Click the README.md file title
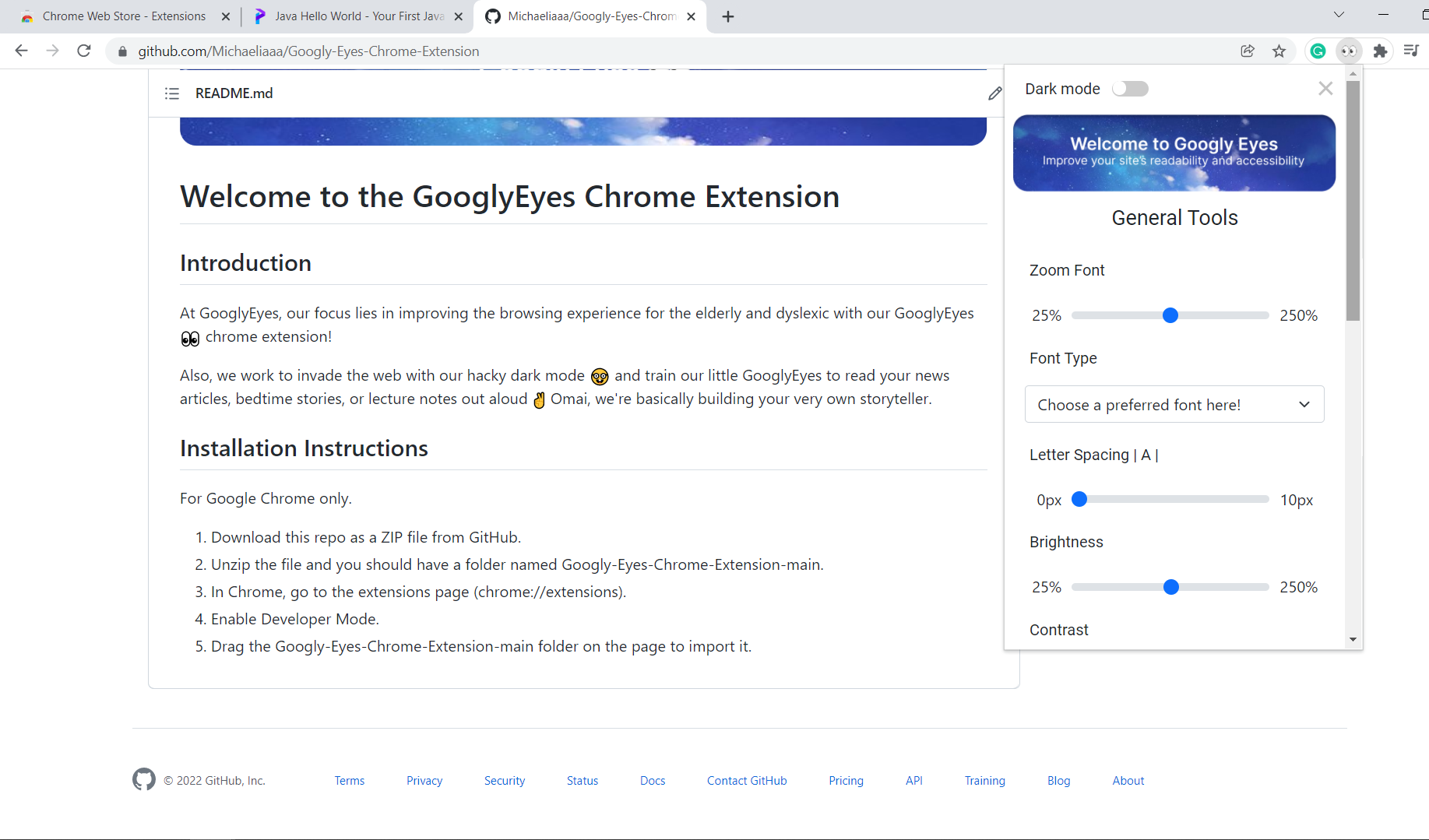The width and height of the screenshot is (1429, 840). tap(234, 93)
